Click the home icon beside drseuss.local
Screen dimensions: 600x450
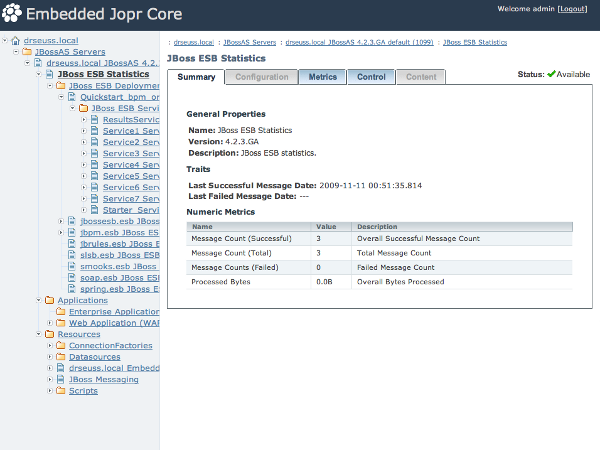(16, 41)
